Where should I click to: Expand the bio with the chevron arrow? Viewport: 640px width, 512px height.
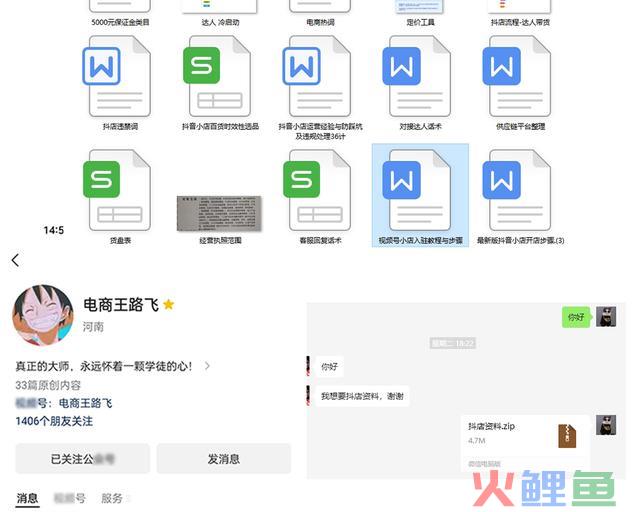[x=207, y=366]
